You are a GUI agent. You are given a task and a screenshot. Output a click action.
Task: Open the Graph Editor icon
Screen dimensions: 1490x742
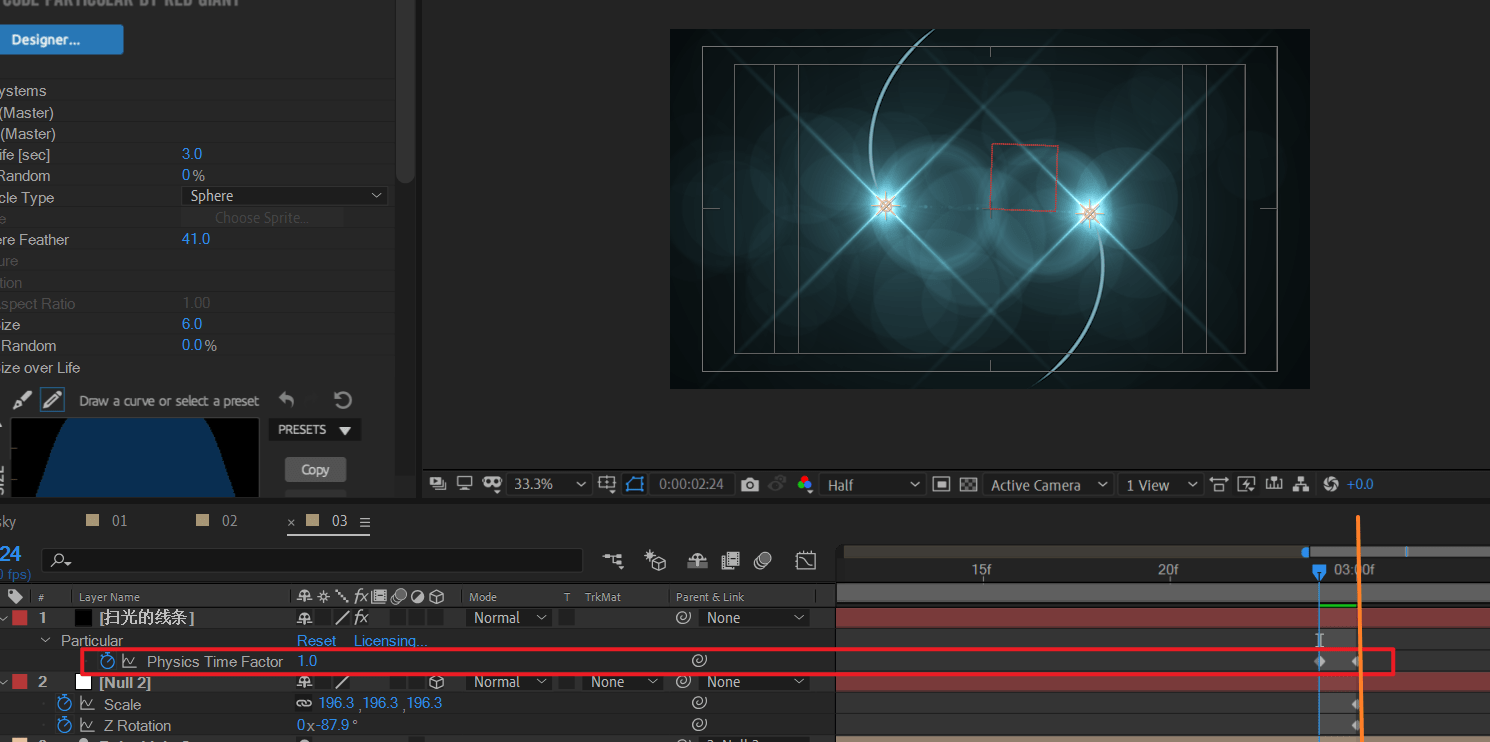point(806,560)
